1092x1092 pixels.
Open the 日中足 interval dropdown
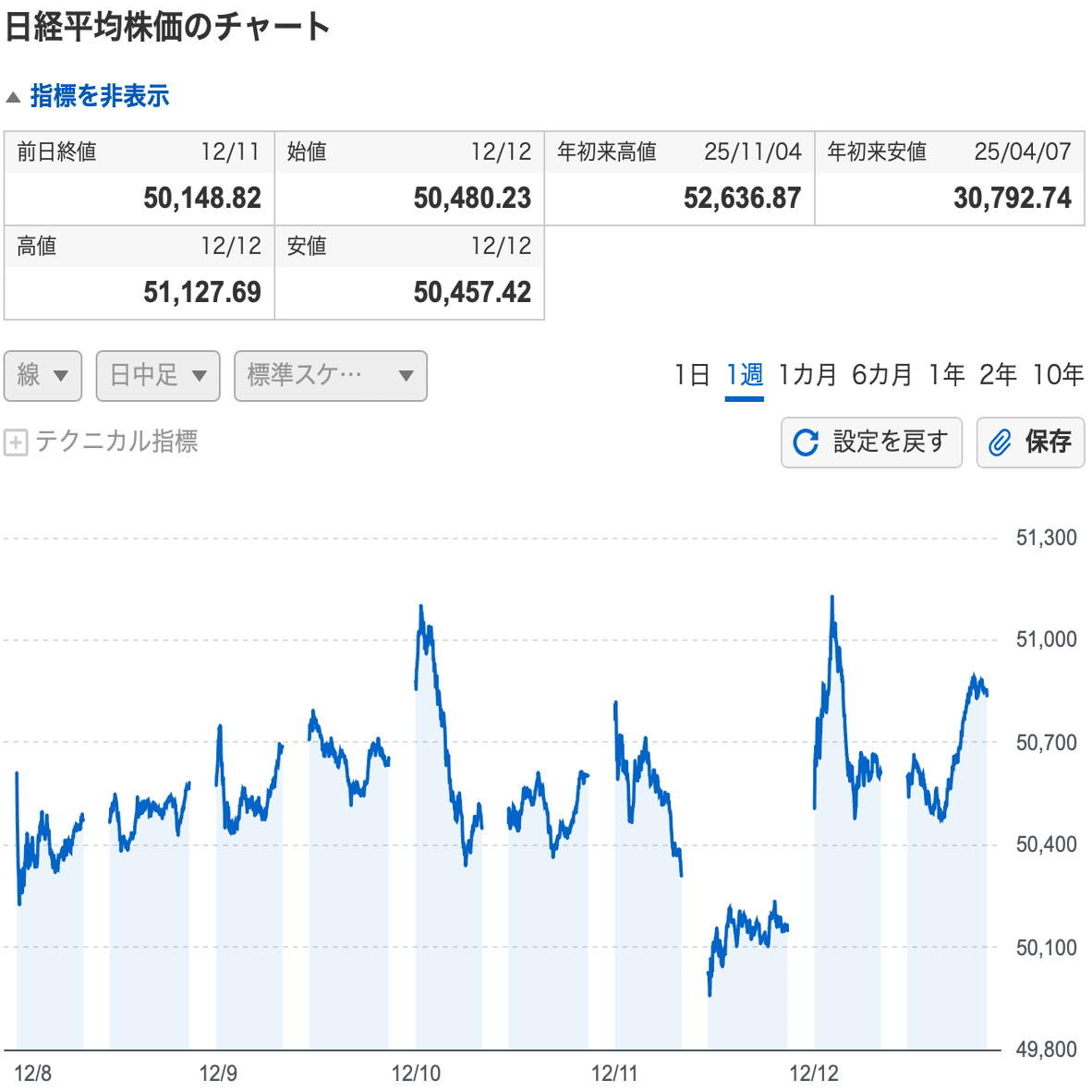tap(158, 376)
